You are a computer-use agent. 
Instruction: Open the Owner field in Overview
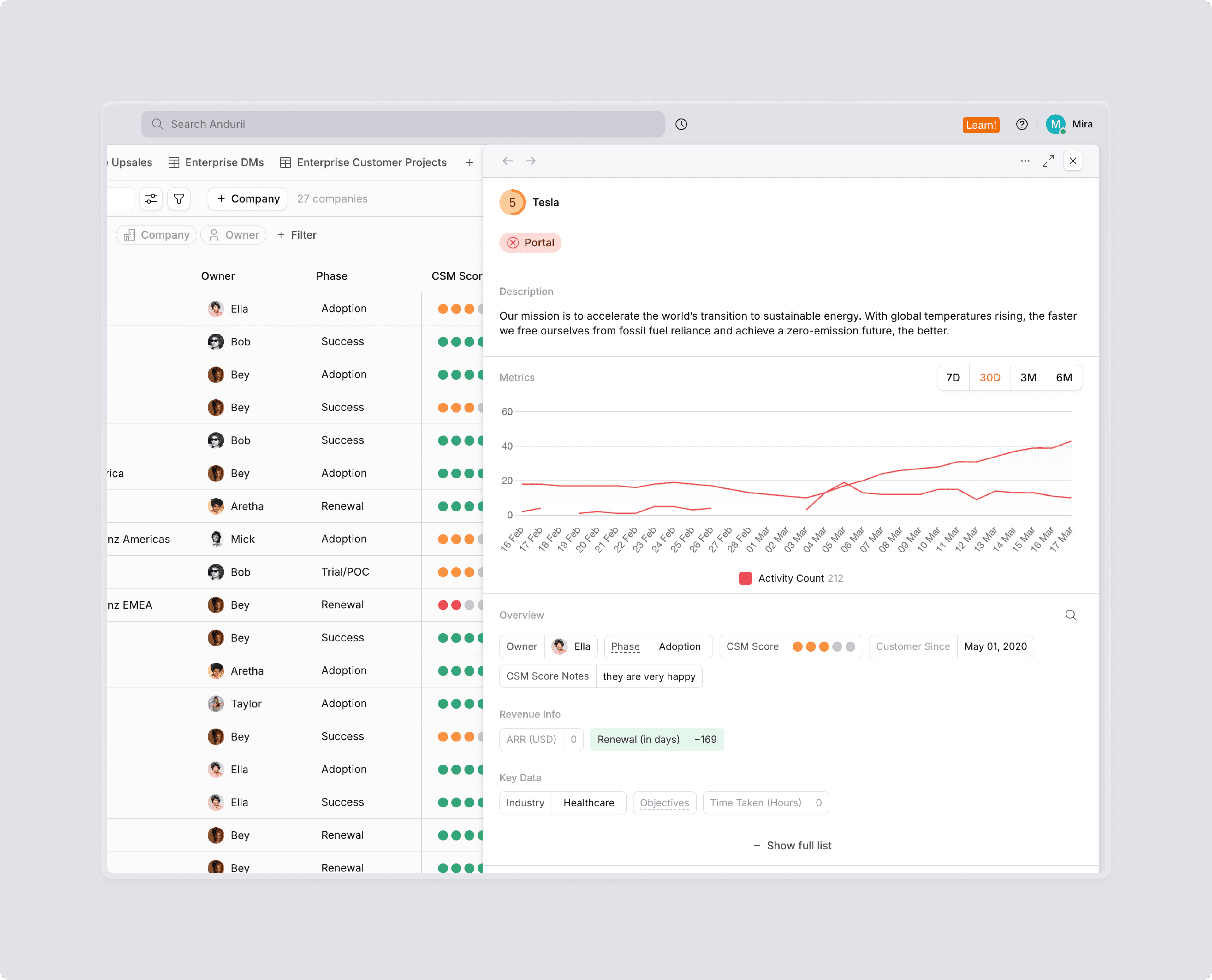click(x=548, y=647)
